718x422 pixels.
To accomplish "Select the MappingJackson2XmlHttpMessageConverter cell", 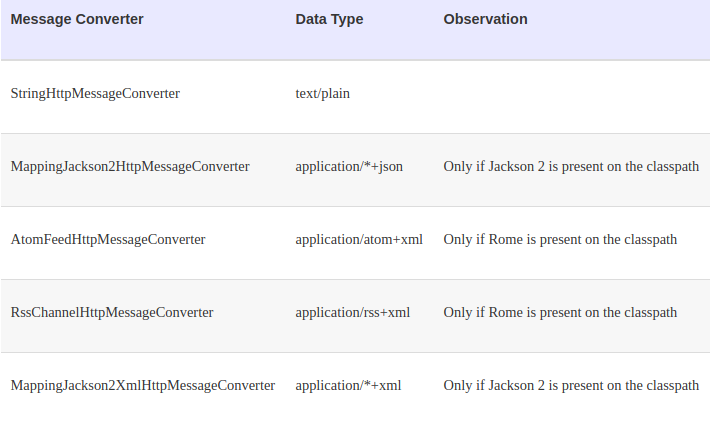I will 142,385.
